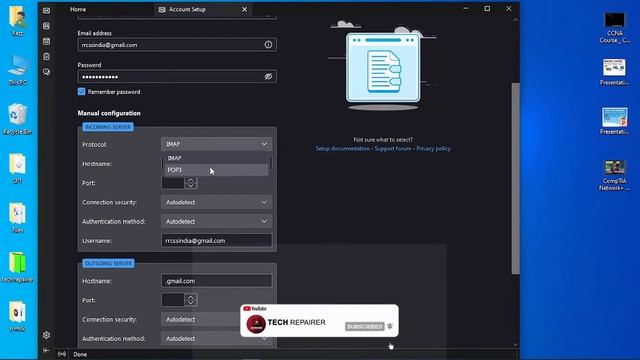Select the CCNA Course desktop file

(x=614, y=27)
